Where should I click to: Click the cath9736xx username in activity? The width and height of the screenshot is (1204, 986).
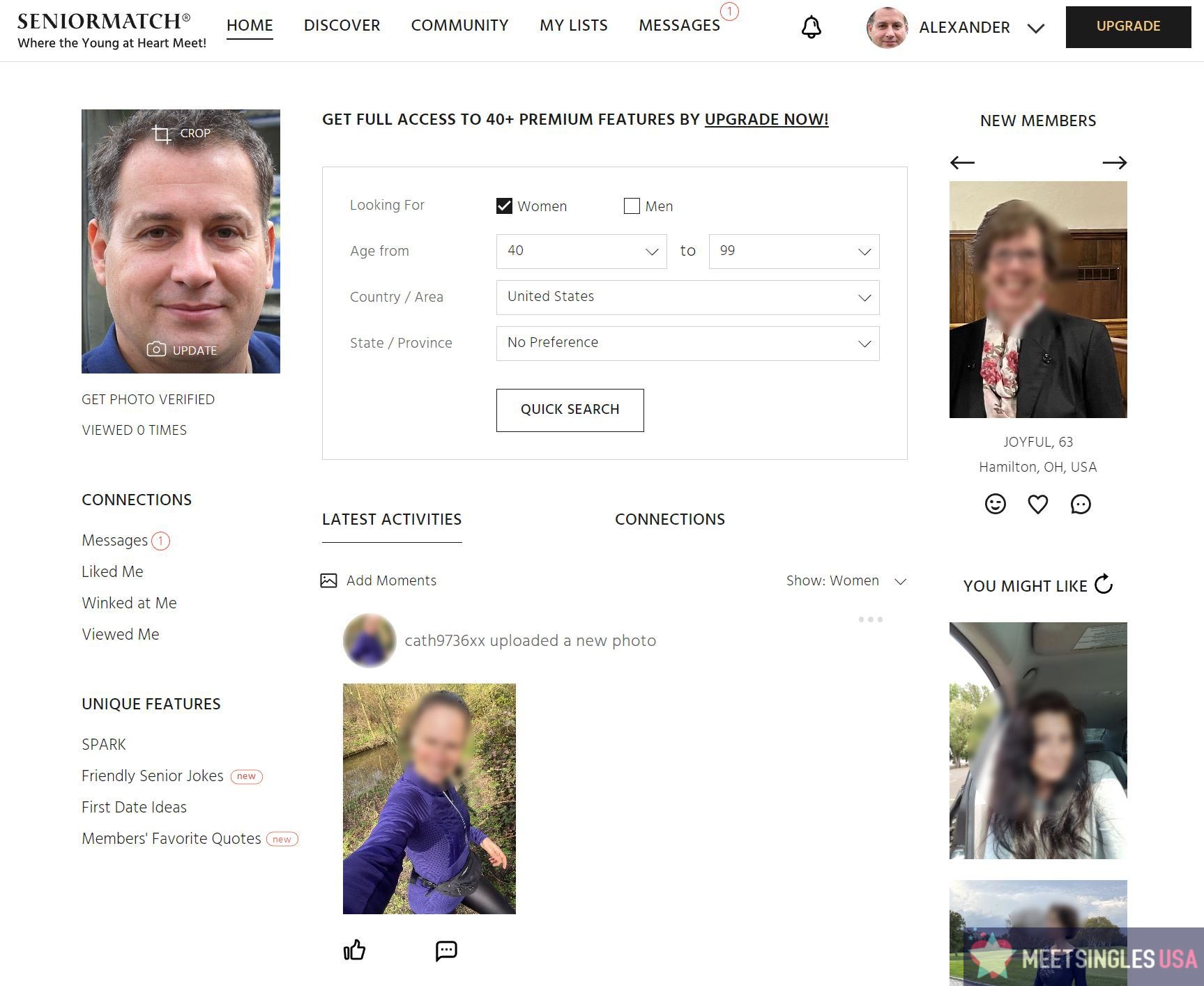pyautogui.click(x=445, y=640)
